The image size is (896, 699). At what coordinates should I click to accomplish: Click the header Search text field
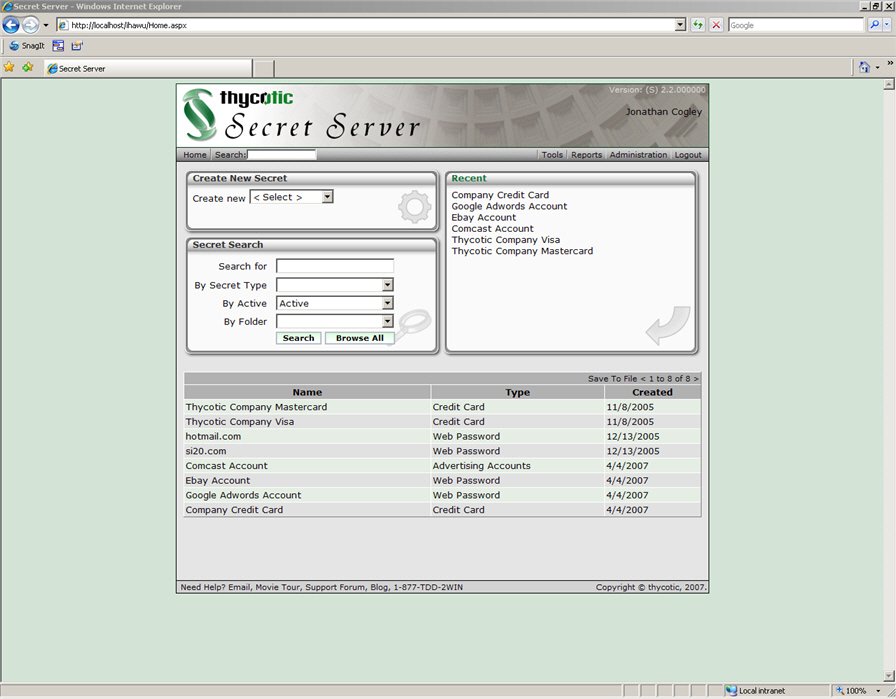pos(282,155)
